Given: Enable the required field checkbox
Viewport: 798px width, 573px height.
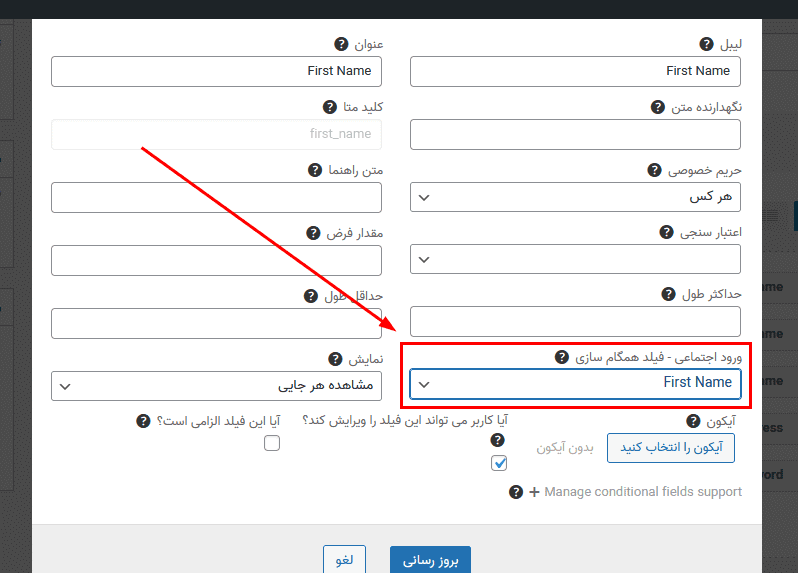Looking at the screenshot, I should tap(272, 443).
